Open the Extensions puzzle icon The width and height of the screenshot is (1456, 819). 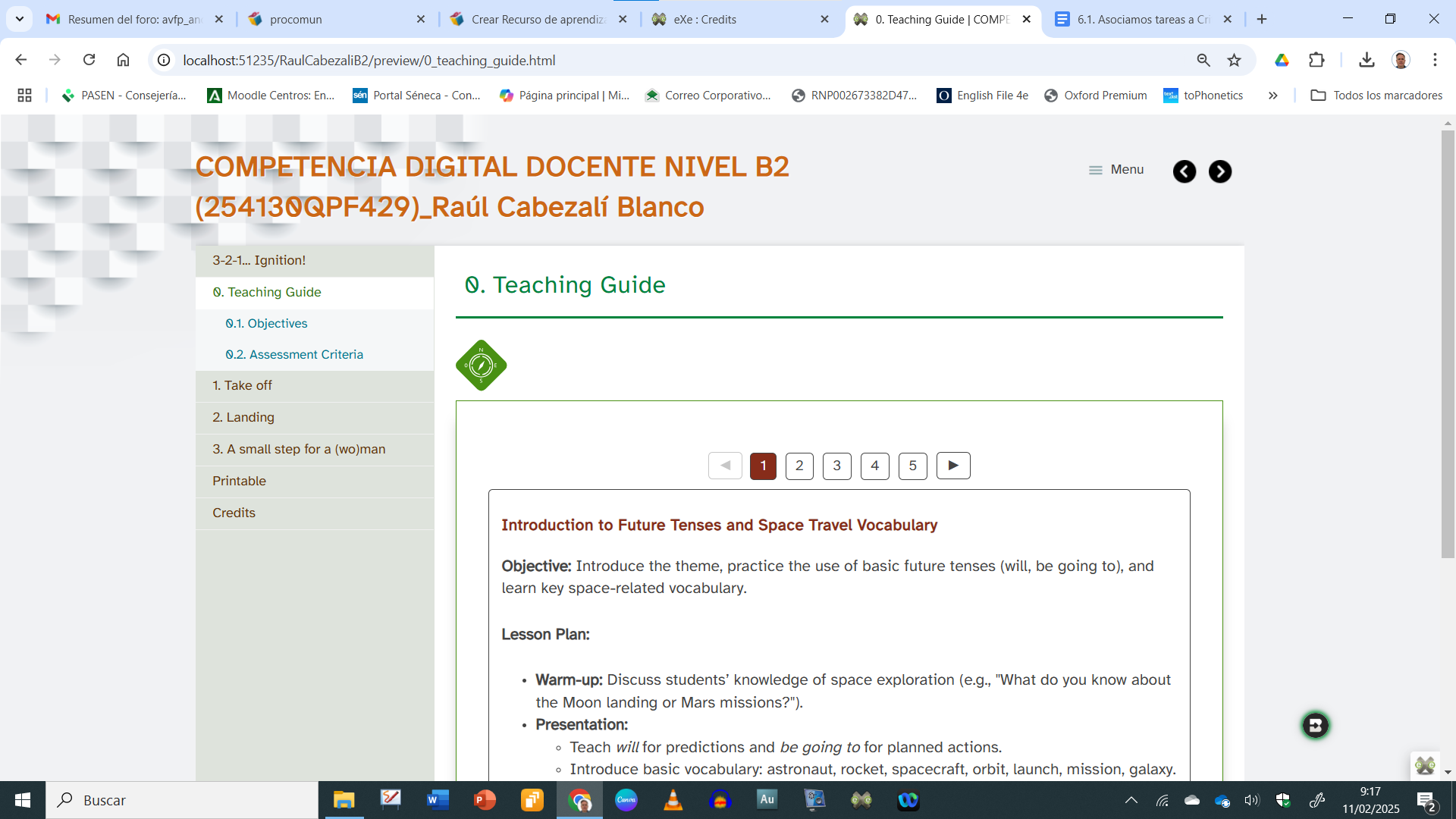click(x=1316, y=60)
